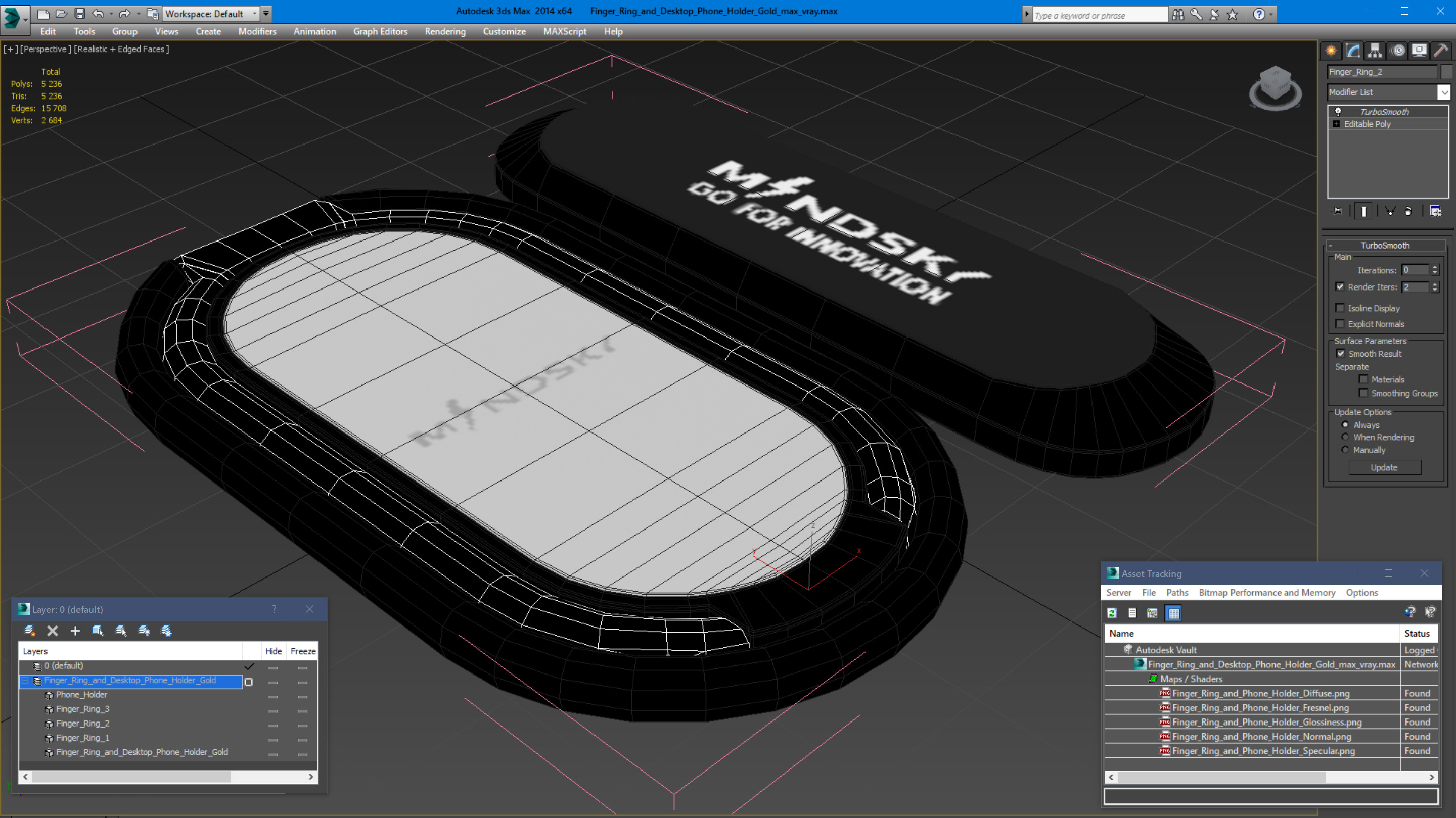The width and height of the screenshot is (1456, 818).
Task: Select When Rendering update option
Action: click(1345, 437)
